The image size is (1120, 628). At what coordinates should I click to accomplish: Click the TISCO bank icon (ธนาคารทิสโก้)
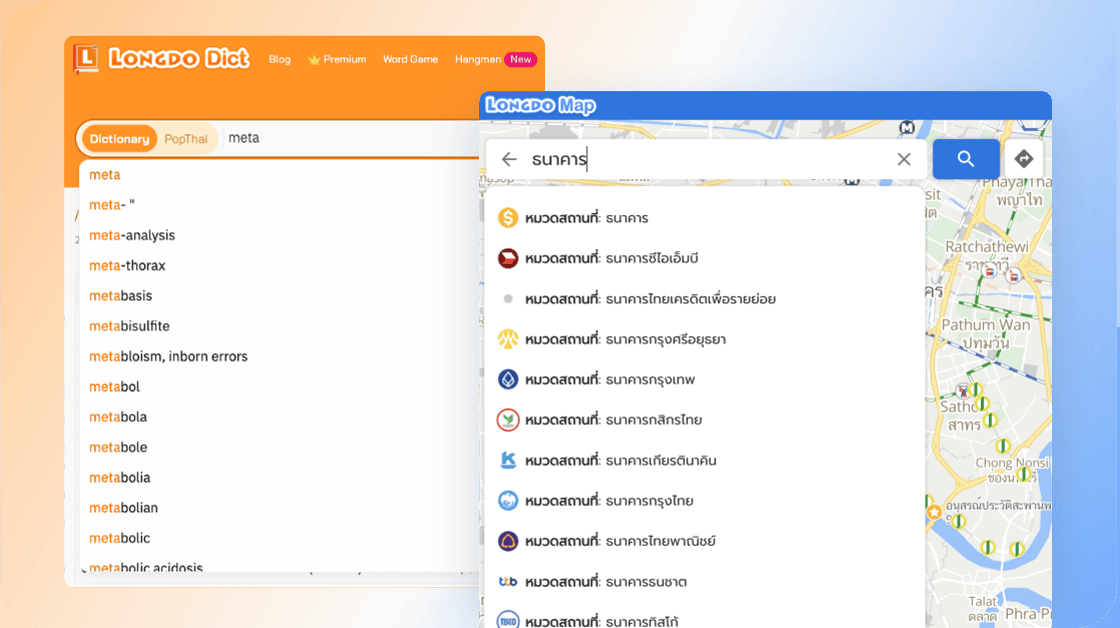[508, 621]
